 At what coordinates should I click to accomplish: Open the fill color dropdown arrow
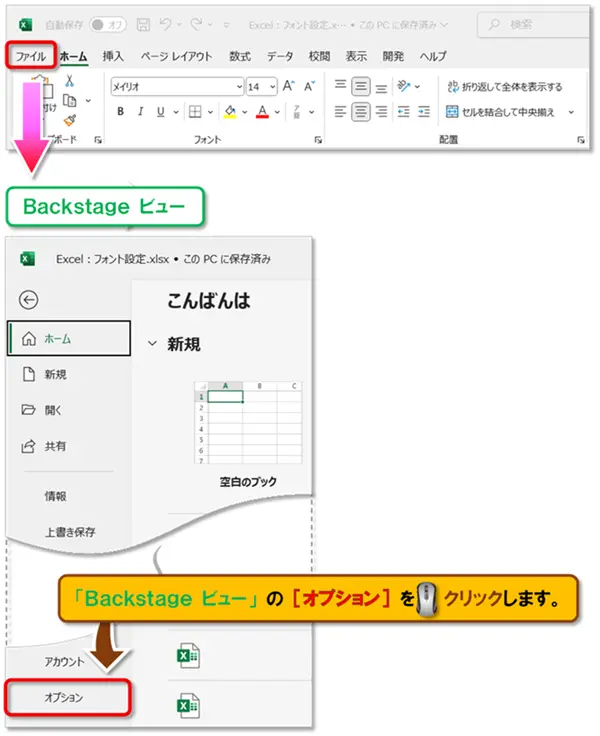pos(245,112)
